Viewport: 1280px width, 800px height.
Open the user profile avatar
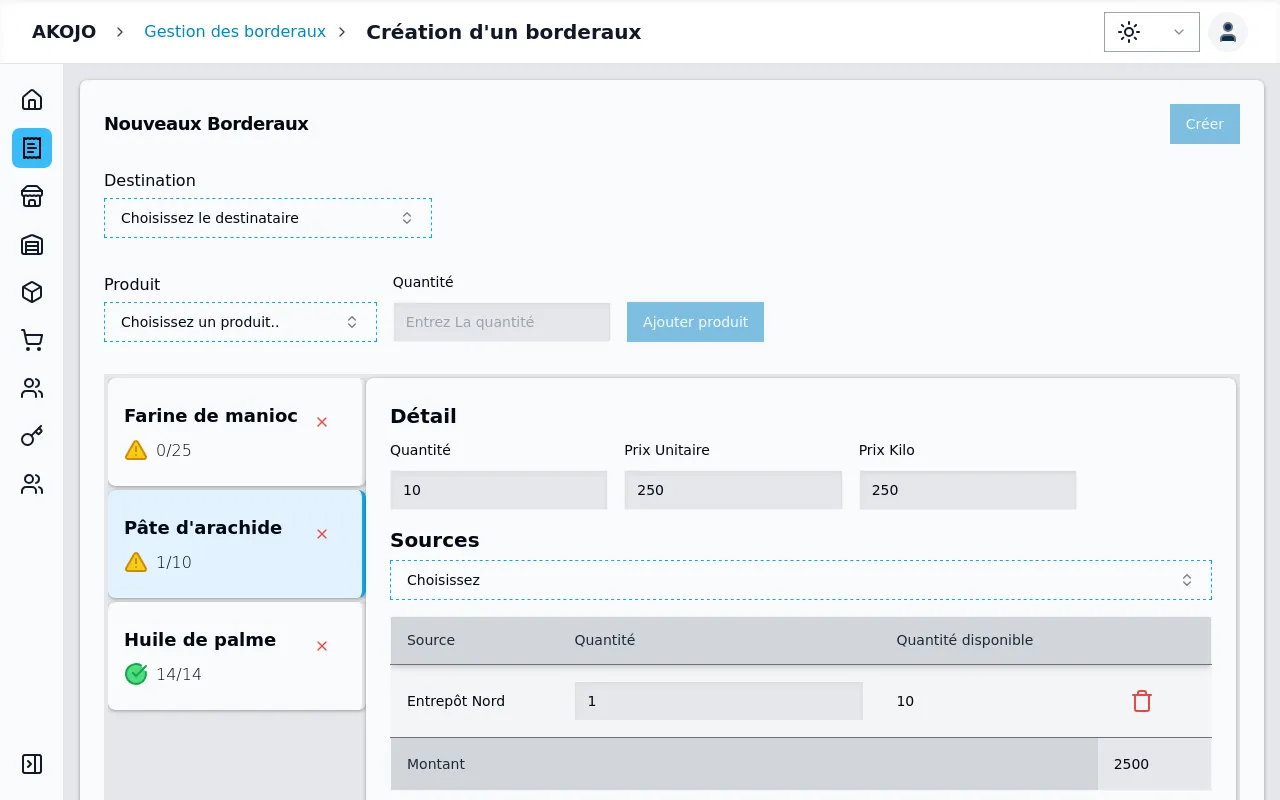click(x=1227, y=32)
